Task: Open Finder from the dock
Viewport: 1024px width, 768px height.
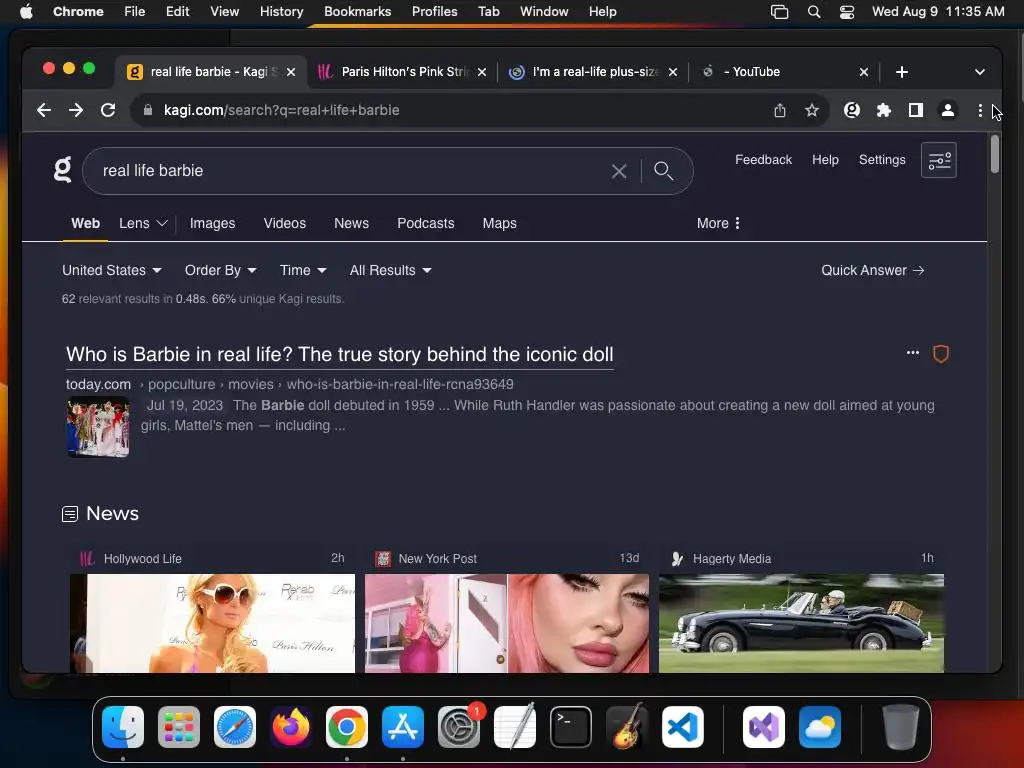Action: pos(123,727)
